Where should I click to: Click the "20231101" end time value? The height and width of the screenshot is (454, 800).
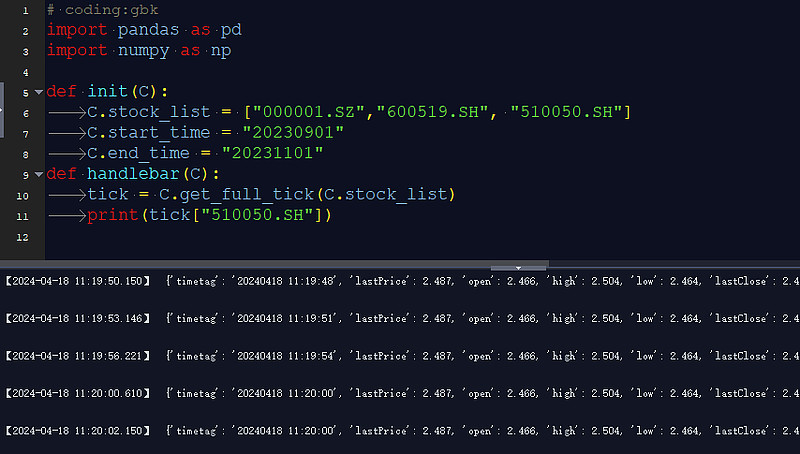(273, 153)
